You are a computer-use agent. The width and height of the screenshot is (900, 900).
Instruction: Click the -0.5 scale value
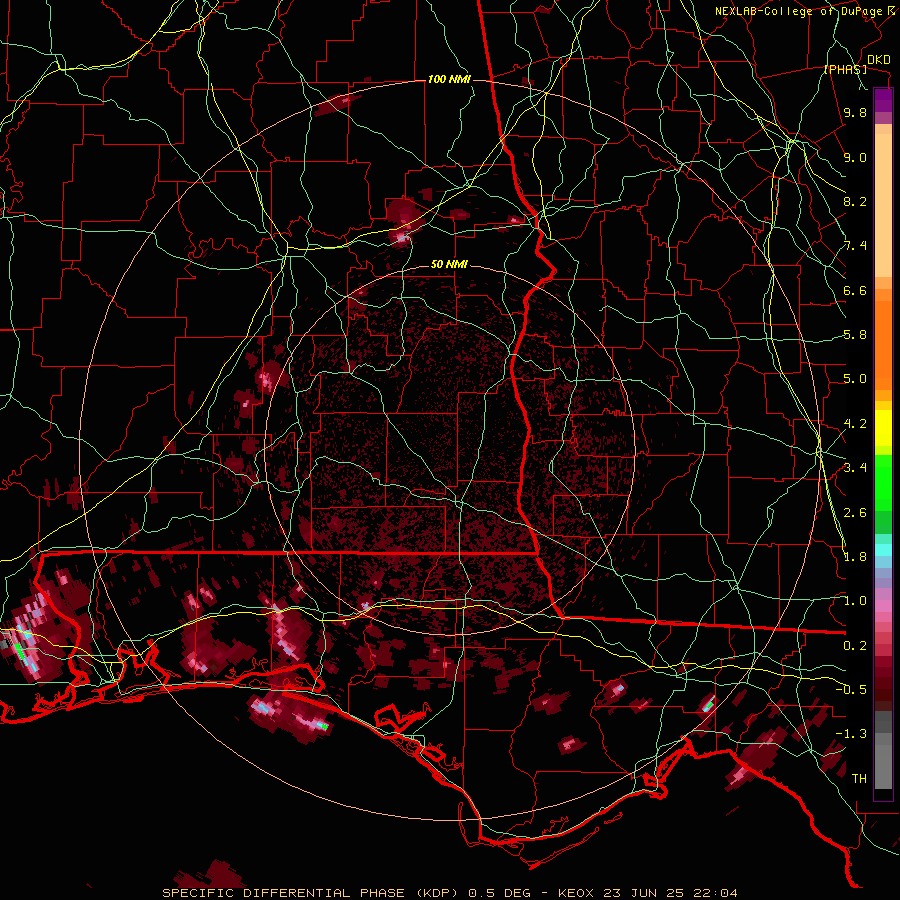pos(851,690)
